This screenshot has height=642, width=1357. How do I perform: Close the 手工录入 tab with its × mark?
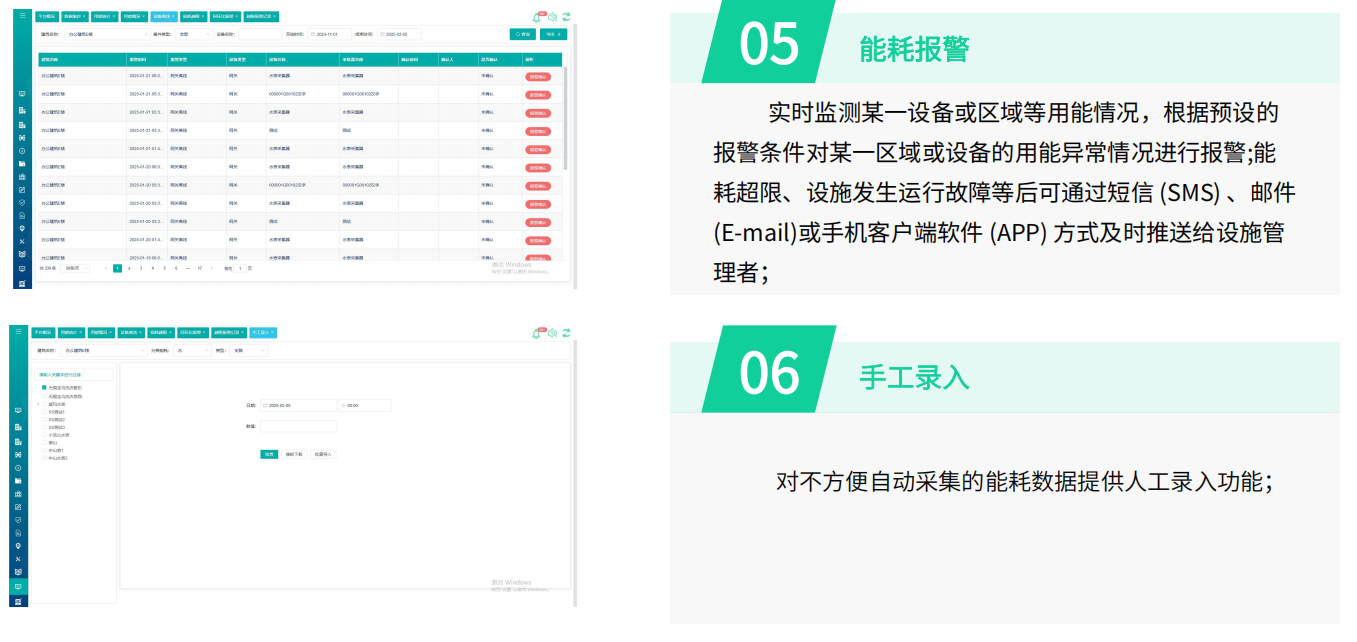[x=272, y=333]
